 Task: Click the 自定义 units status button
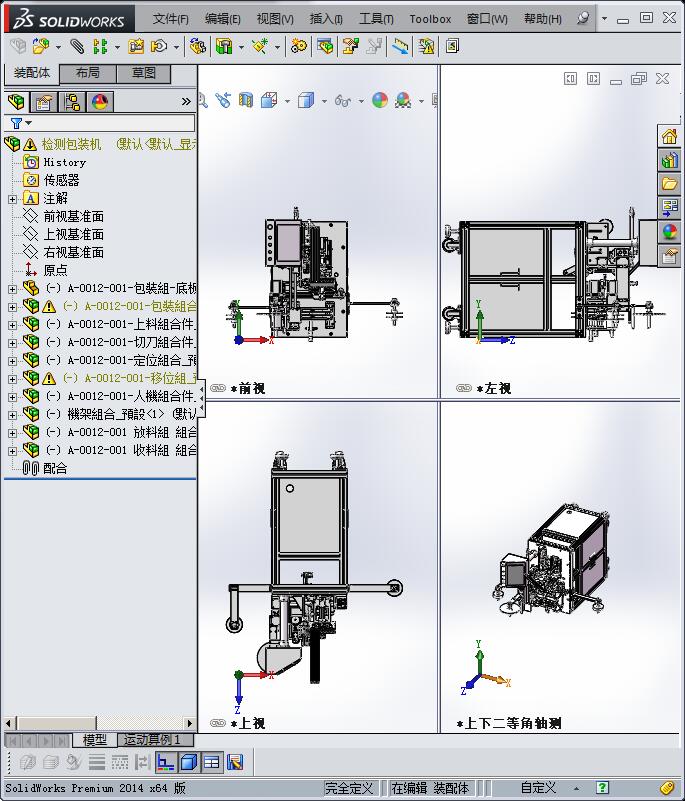point(538,788)
